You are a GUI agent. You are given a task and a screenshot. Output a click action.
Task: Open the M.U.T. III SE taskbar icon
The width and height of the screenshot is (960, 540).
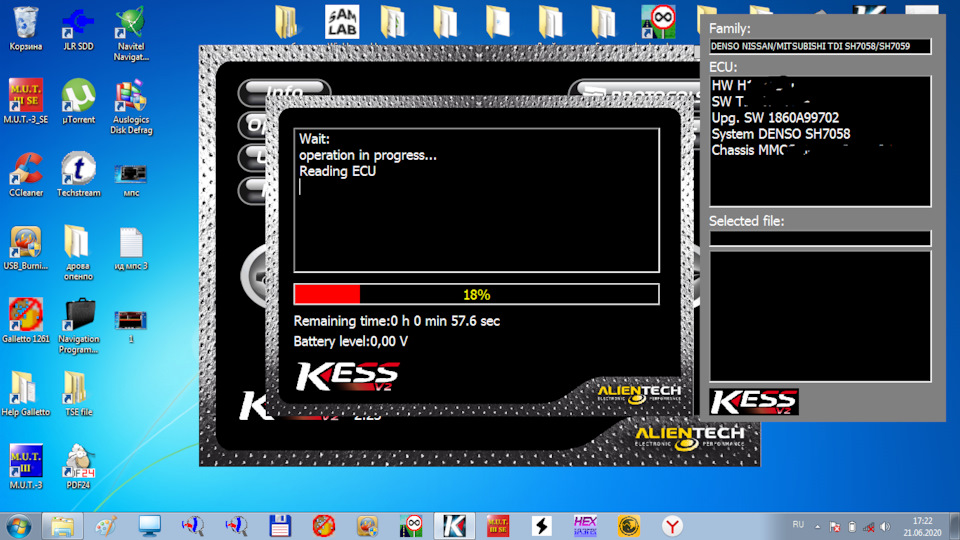(x=498, y=526)
